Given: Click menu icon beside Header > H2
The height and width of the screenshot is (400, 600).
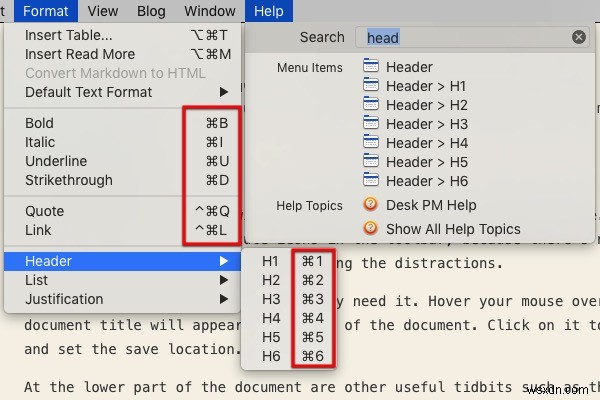Looking at the screenshot, I should tap(371, 104).
